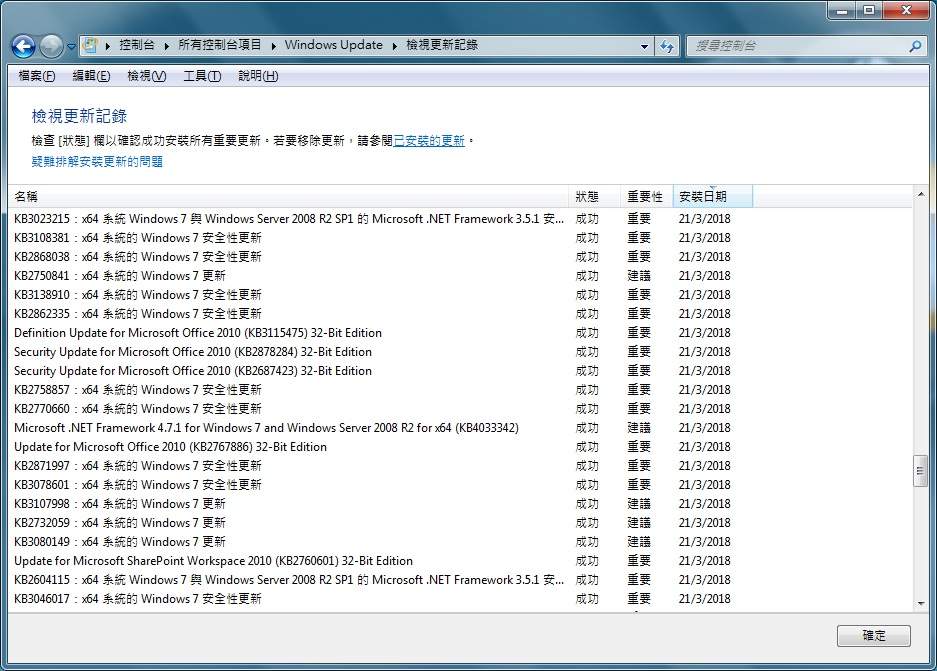The image size is (937, 671).
Task: Click the 確定 button
Action: point(874,636)
